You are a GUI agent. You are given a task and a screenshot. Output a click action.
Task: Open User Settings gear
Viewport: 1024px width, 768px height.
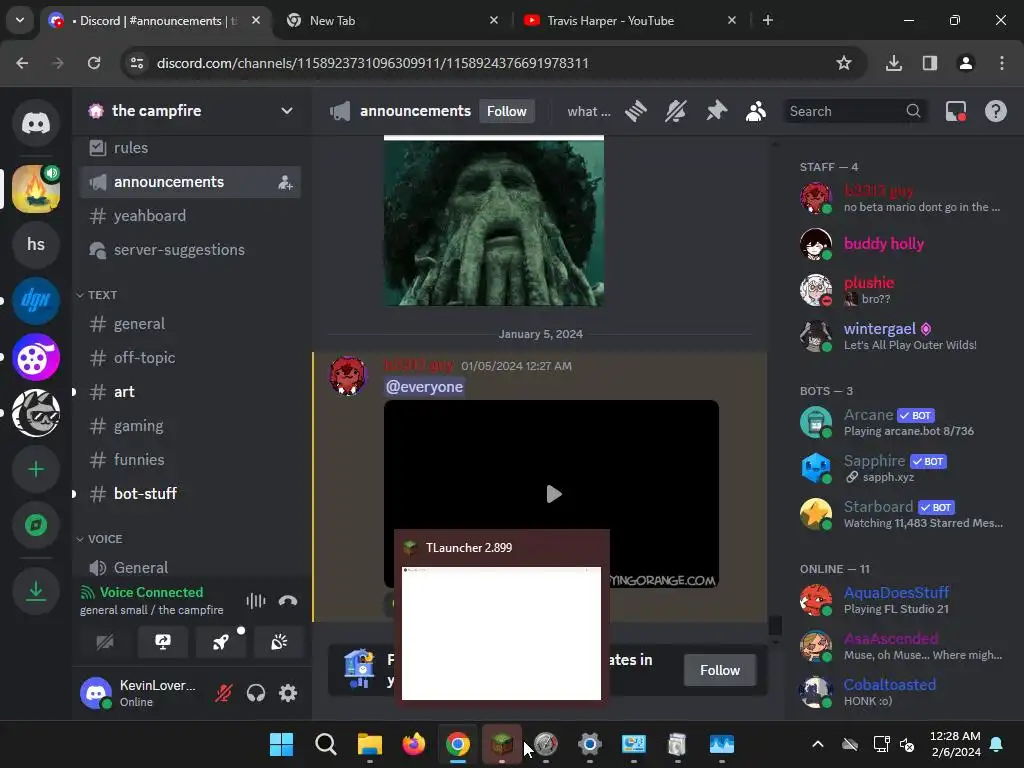pyautogui.click(x=288, y=693)
